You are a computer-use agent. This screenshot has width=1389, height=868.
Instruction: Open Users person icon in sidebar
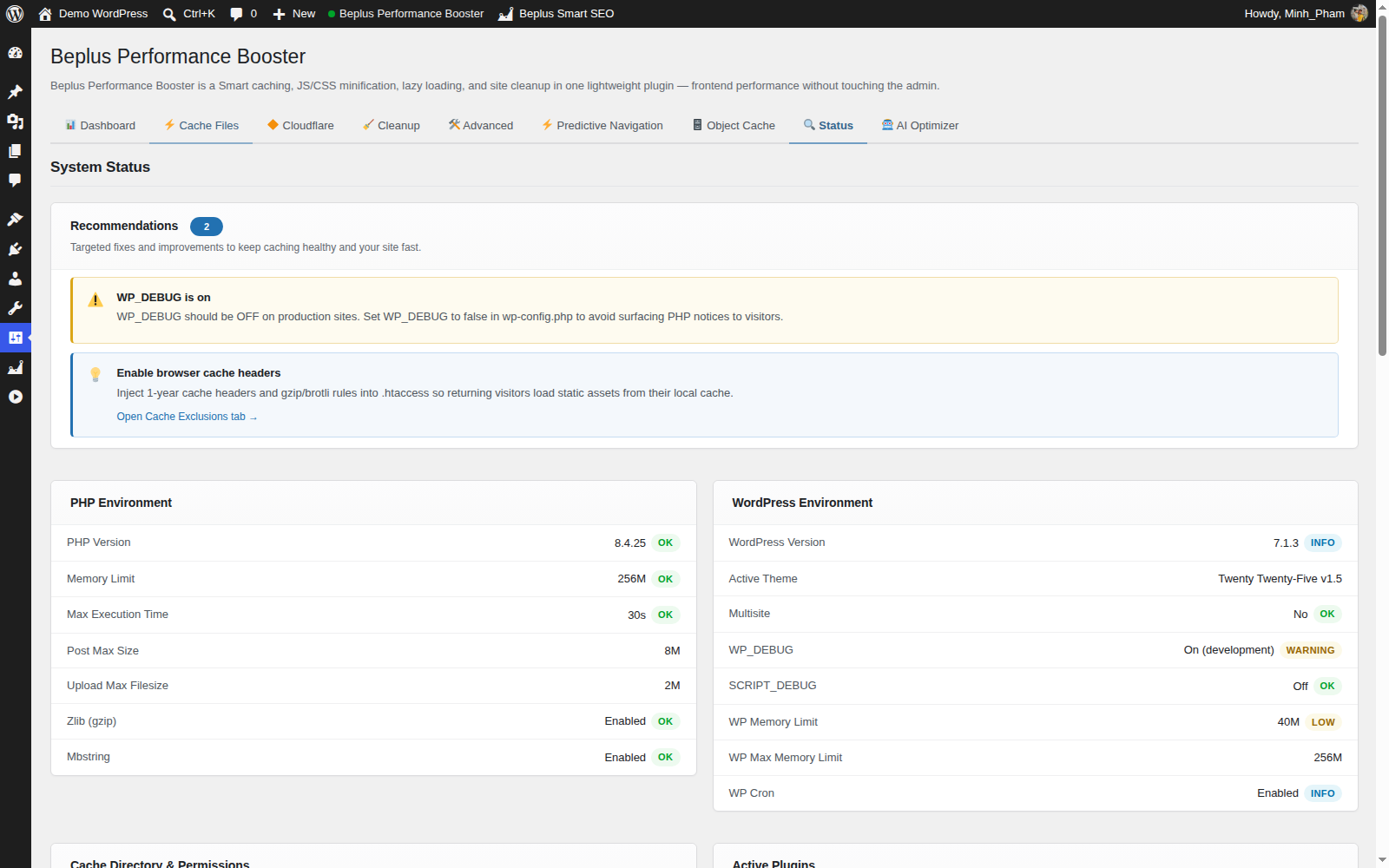15,279
